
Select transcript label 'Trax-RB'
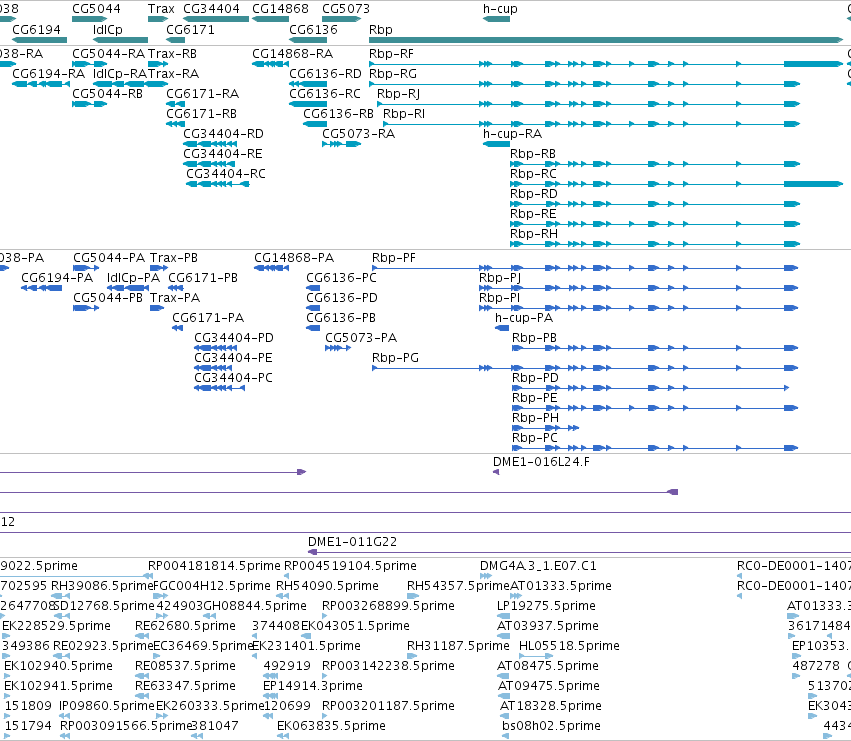(172, 54)
